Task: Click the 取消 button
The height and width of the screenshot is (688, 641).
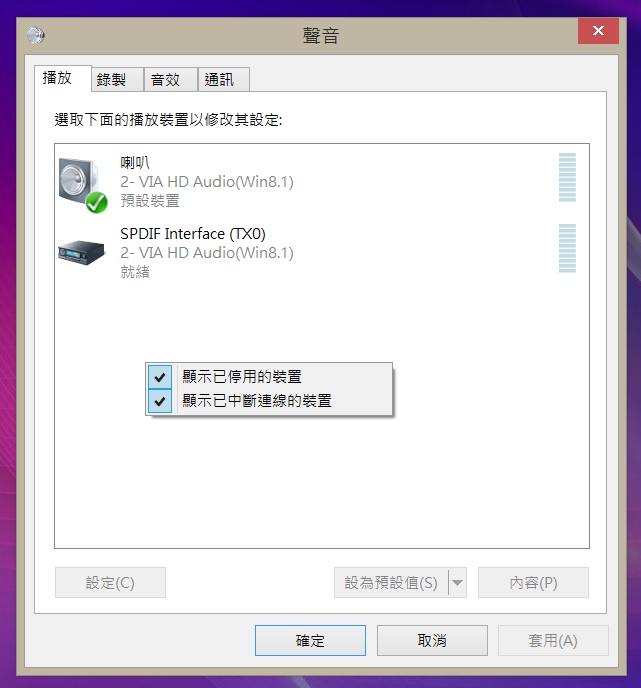Action: [432, 641]
